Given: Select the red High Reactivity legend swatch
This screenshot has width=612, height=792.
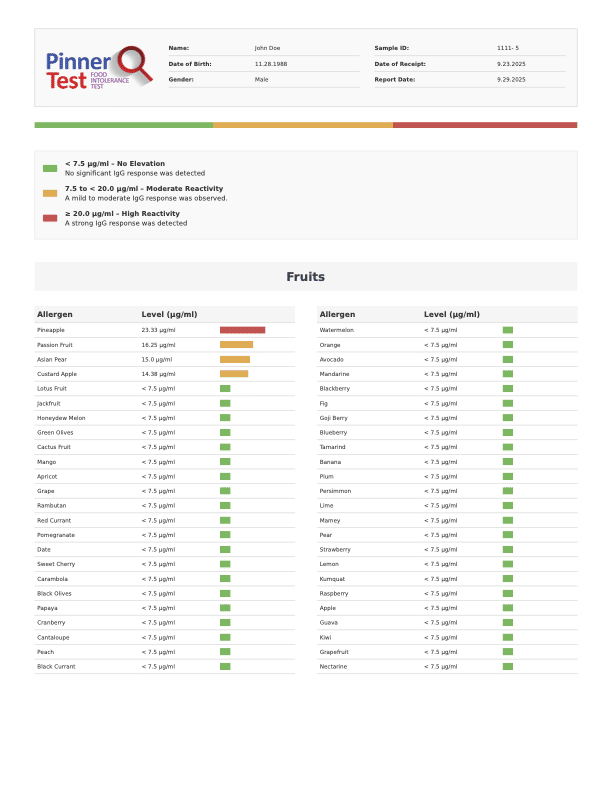Looking at the screenshot, I should 50,218.
